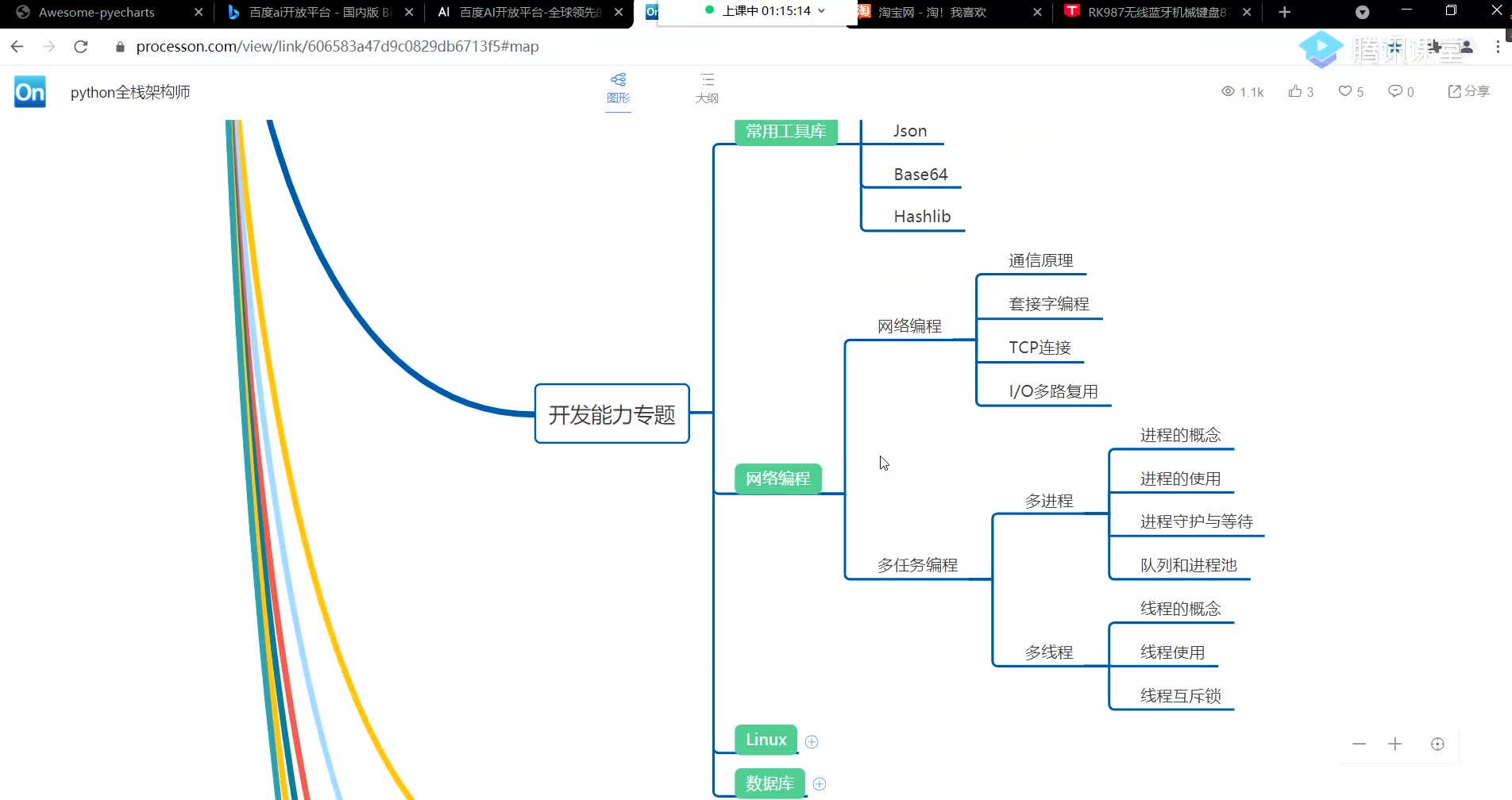Viewport: 1512px width, 800px height.
Task: Open the browser three-dot menu
Action: [x=1498, y=47]
